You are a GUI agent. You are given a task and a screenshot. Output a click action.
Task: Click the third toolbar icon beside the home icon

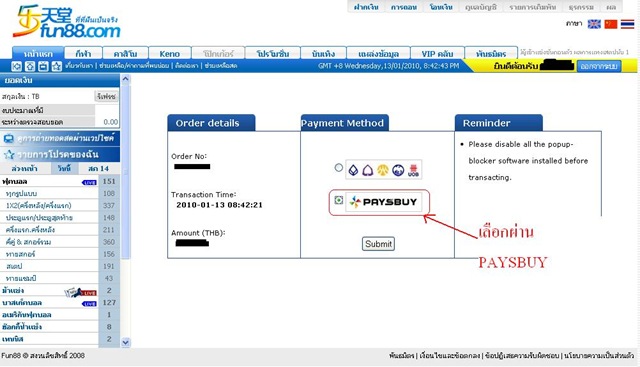point(43,66)
